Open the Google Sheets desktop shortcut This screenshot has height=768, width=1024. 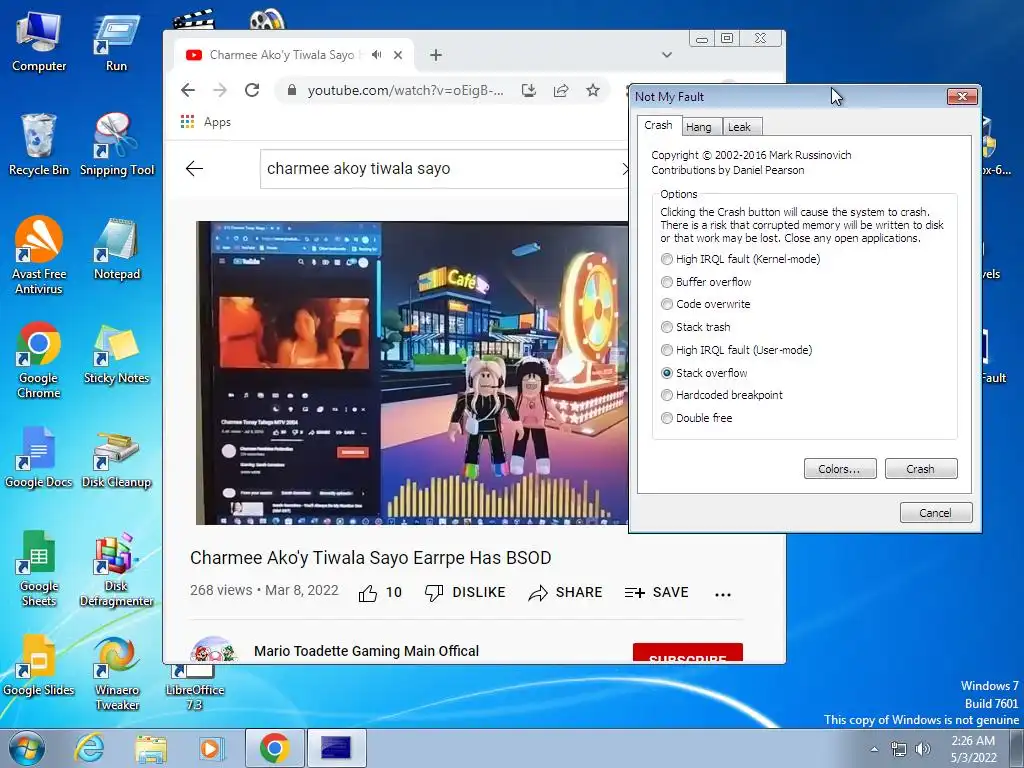pyautogui.click(x=39, y=568)
